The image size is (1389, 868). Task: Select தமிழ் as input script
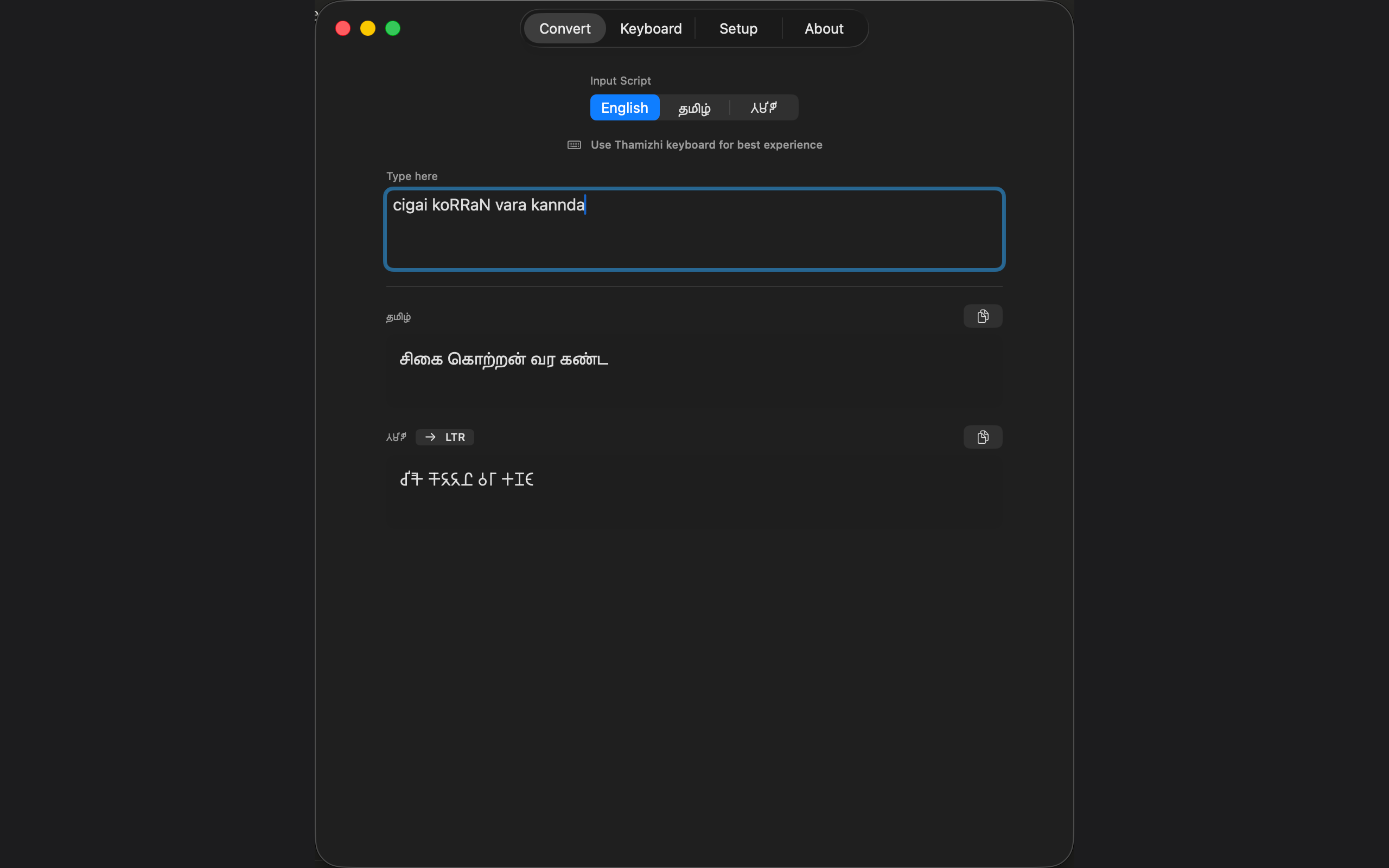[x=694, y=107]
